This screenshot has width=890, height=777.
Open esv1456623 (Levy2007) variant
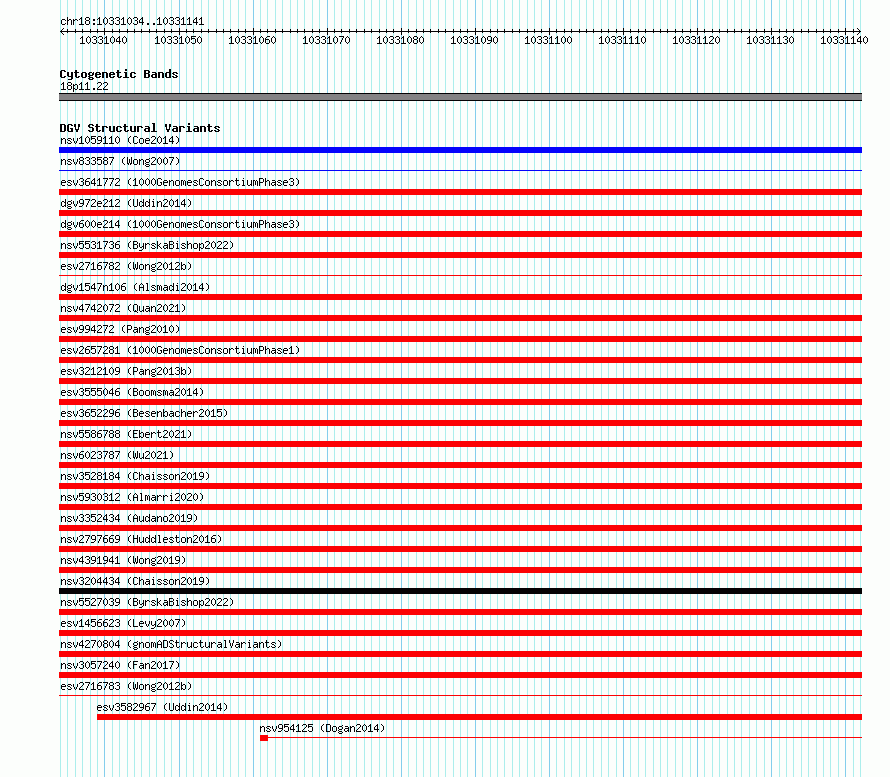pyautogui.click(x=123, y=623)
